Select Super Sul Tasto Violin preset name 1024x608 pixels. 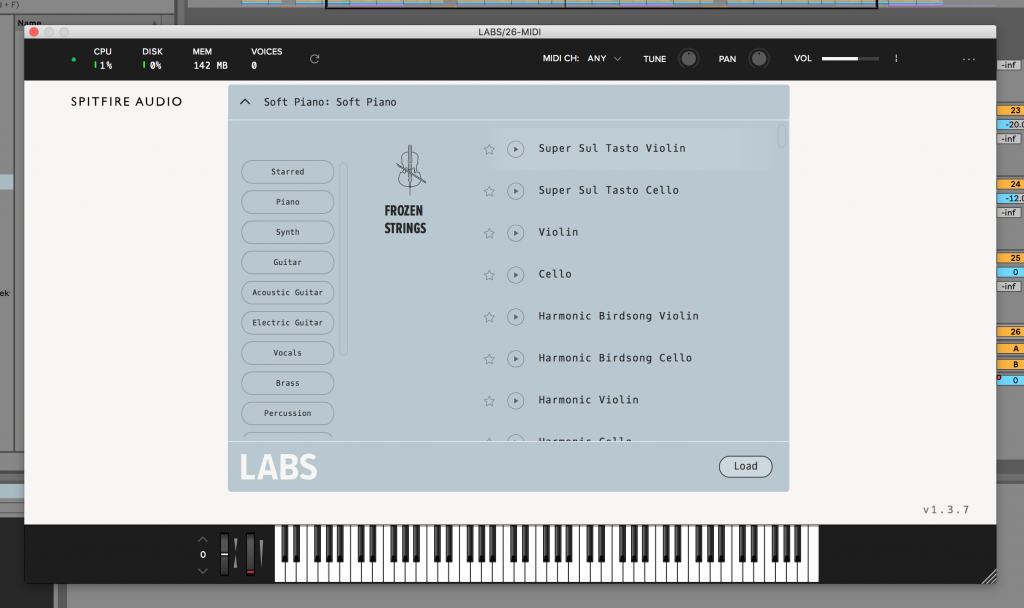[612, 148]
